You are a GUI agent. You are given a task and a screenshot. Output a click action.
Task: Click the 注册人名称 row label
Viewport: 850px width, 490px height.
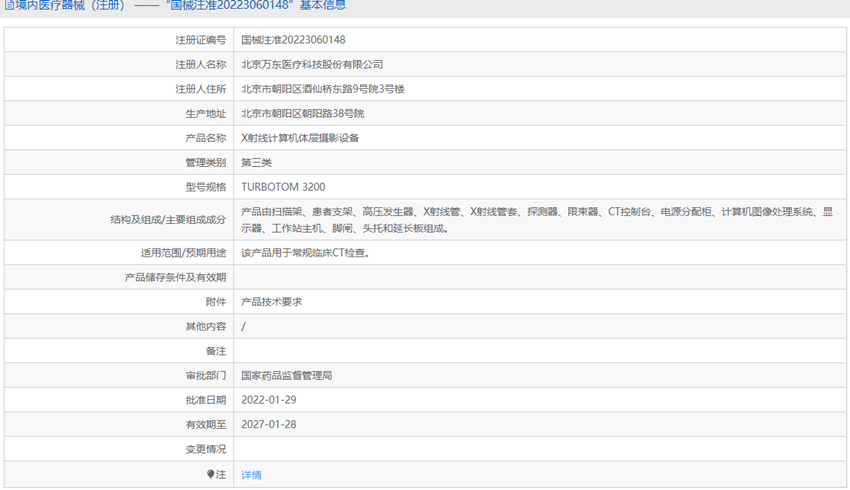click(201, 65)
